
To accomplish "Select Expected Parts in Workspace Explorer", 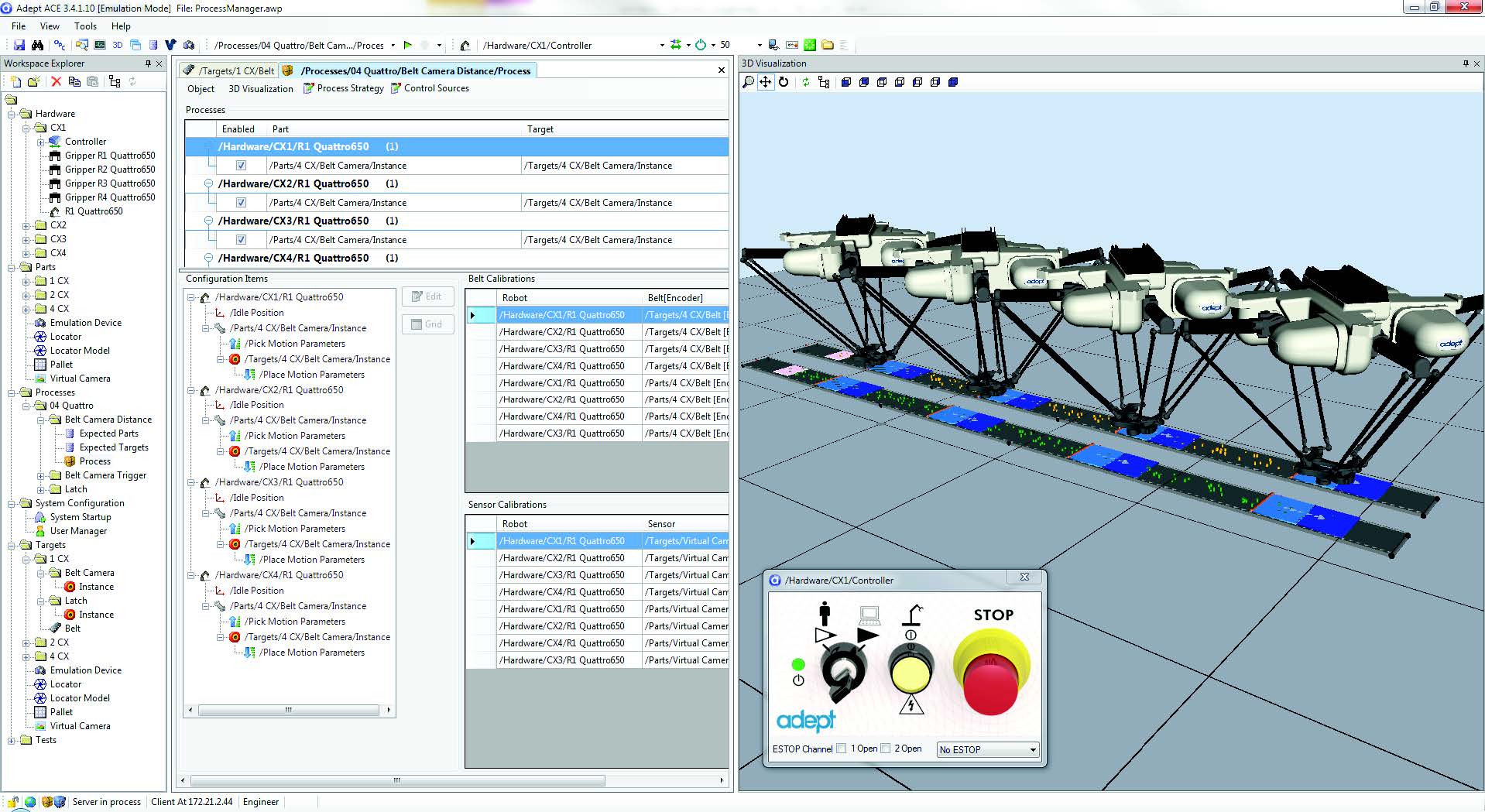I will coord(108,433).
